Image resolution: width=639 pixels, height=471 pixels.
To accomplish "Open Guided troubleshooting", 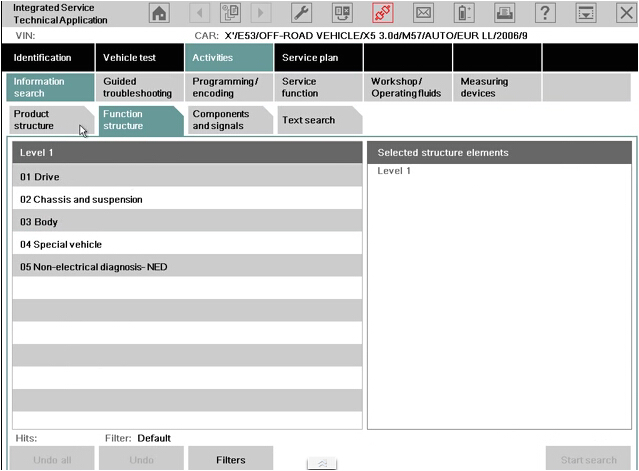I will point(139,87).
